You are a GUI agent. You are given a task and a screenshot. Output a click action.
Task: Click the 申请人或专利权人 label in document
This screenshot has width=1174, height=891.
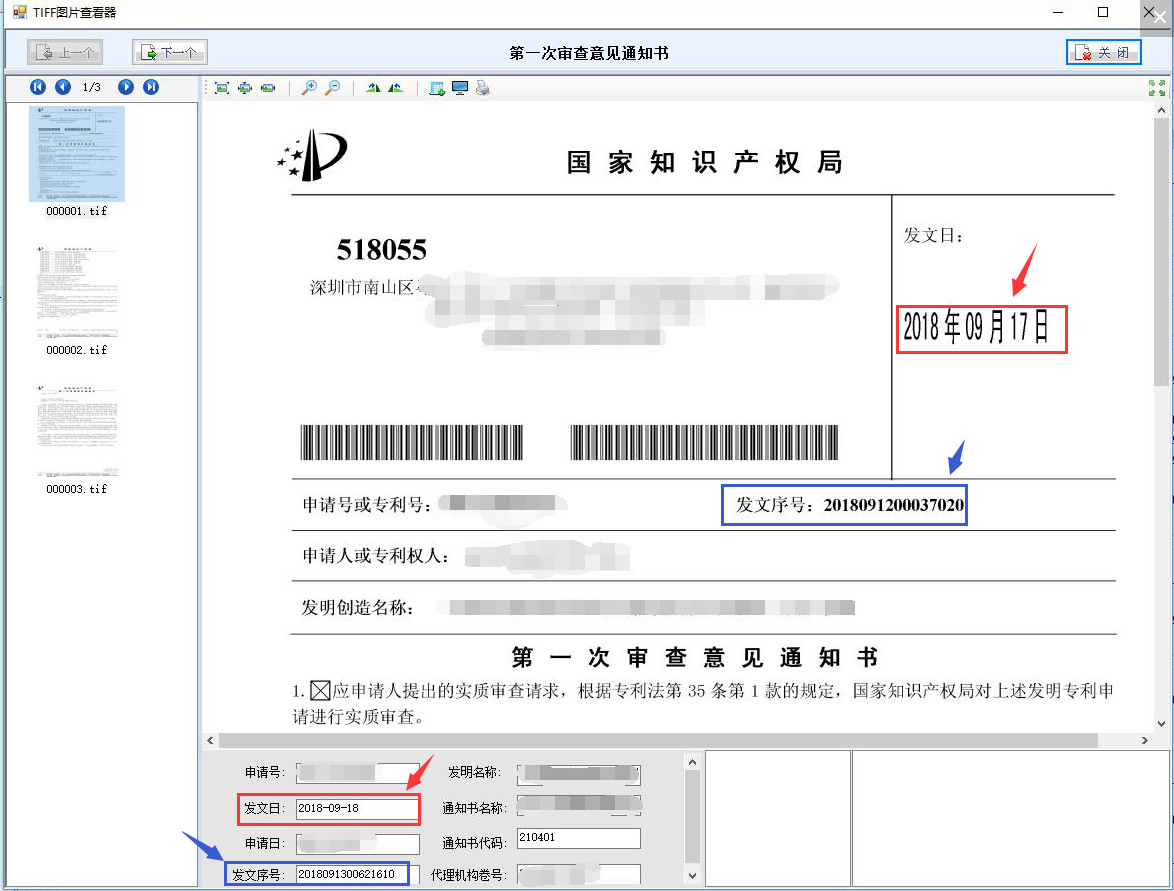coord(375,556)
